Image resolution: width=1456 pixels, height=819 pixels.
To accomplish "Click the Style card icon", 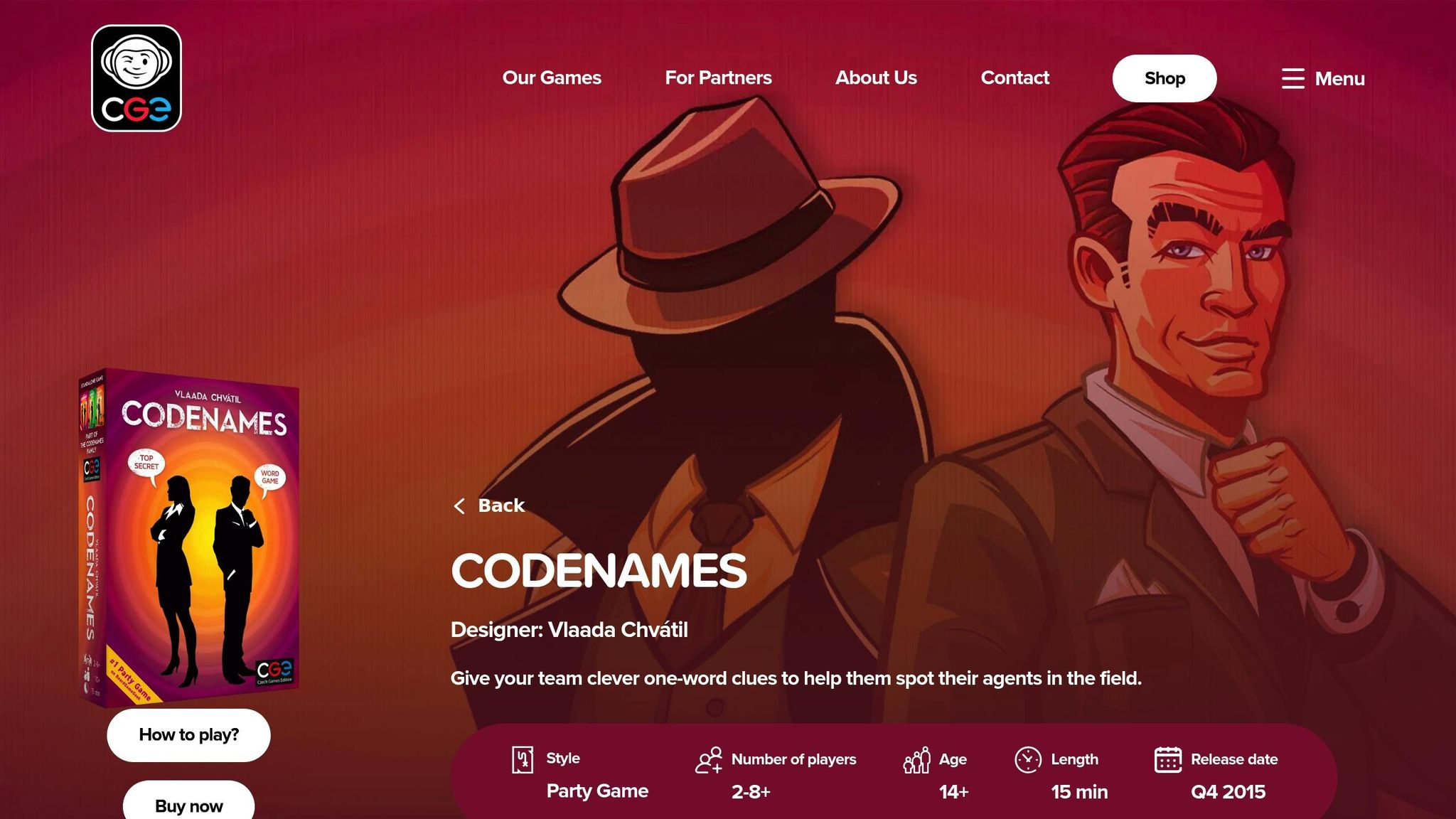I will click(523, 759).
